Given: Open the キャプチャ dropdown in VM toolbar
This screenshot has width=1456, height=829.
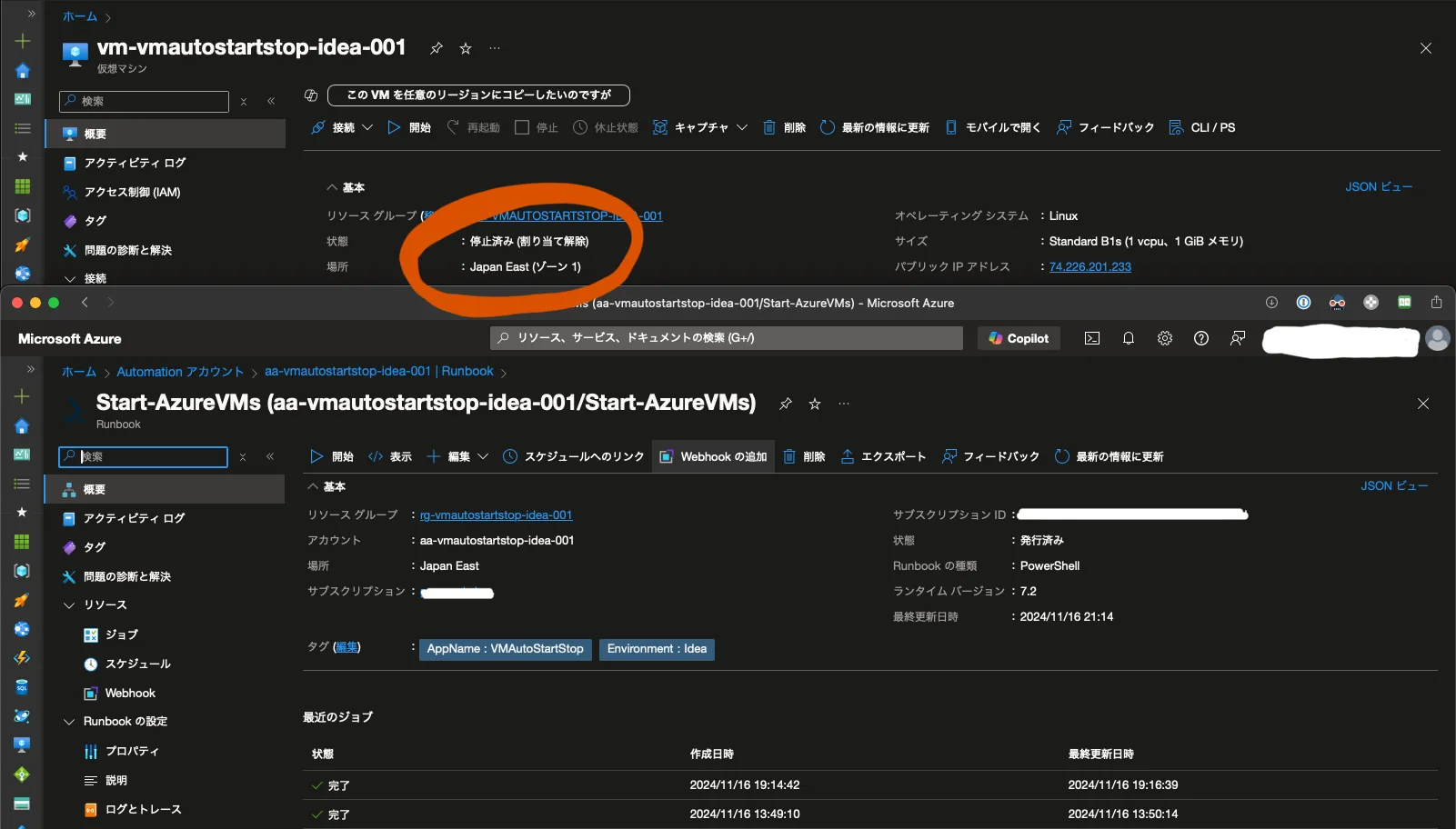Looking at the screenshot, I should (x=700, y=127).
